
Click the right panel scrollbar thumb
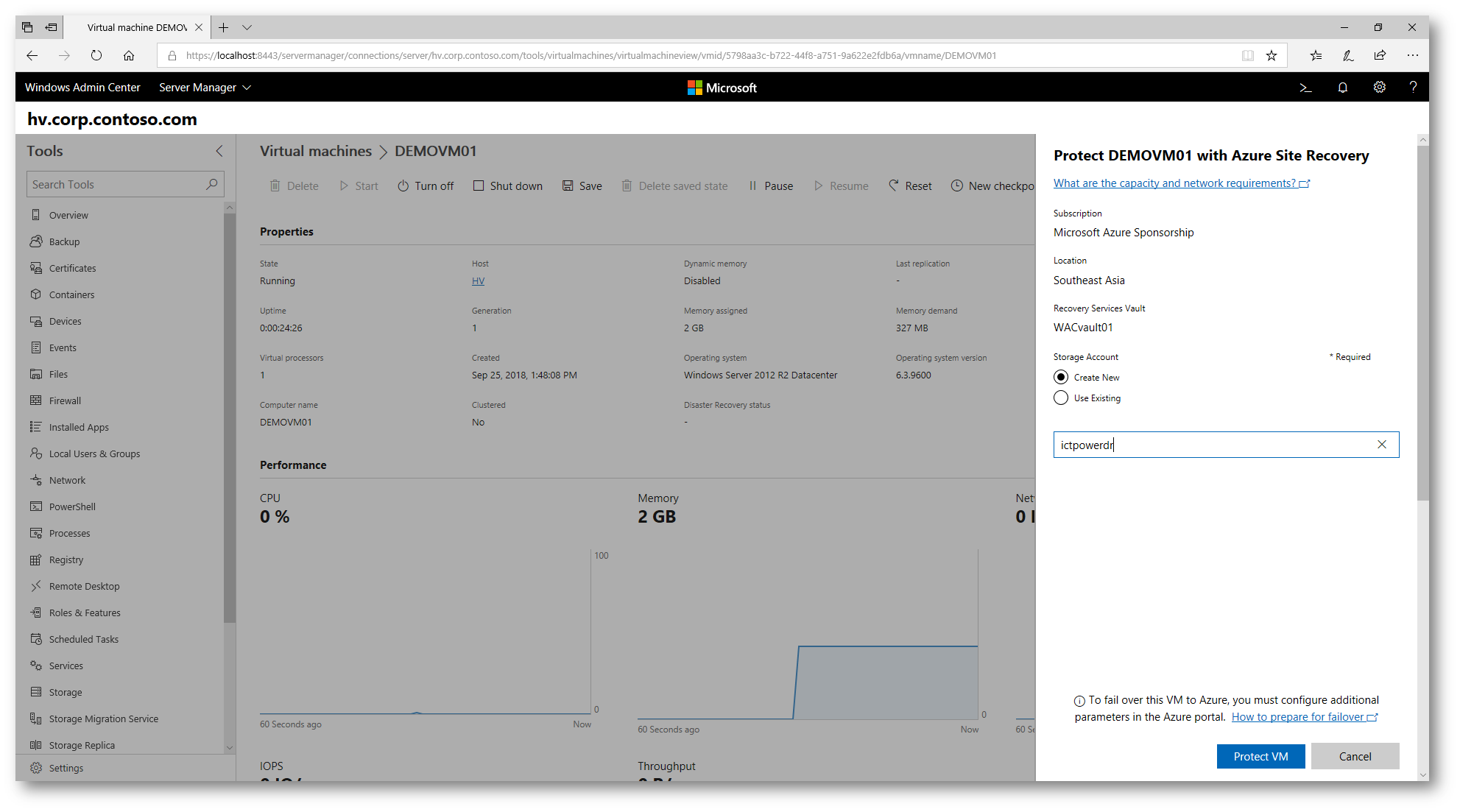pos(1422,322)
